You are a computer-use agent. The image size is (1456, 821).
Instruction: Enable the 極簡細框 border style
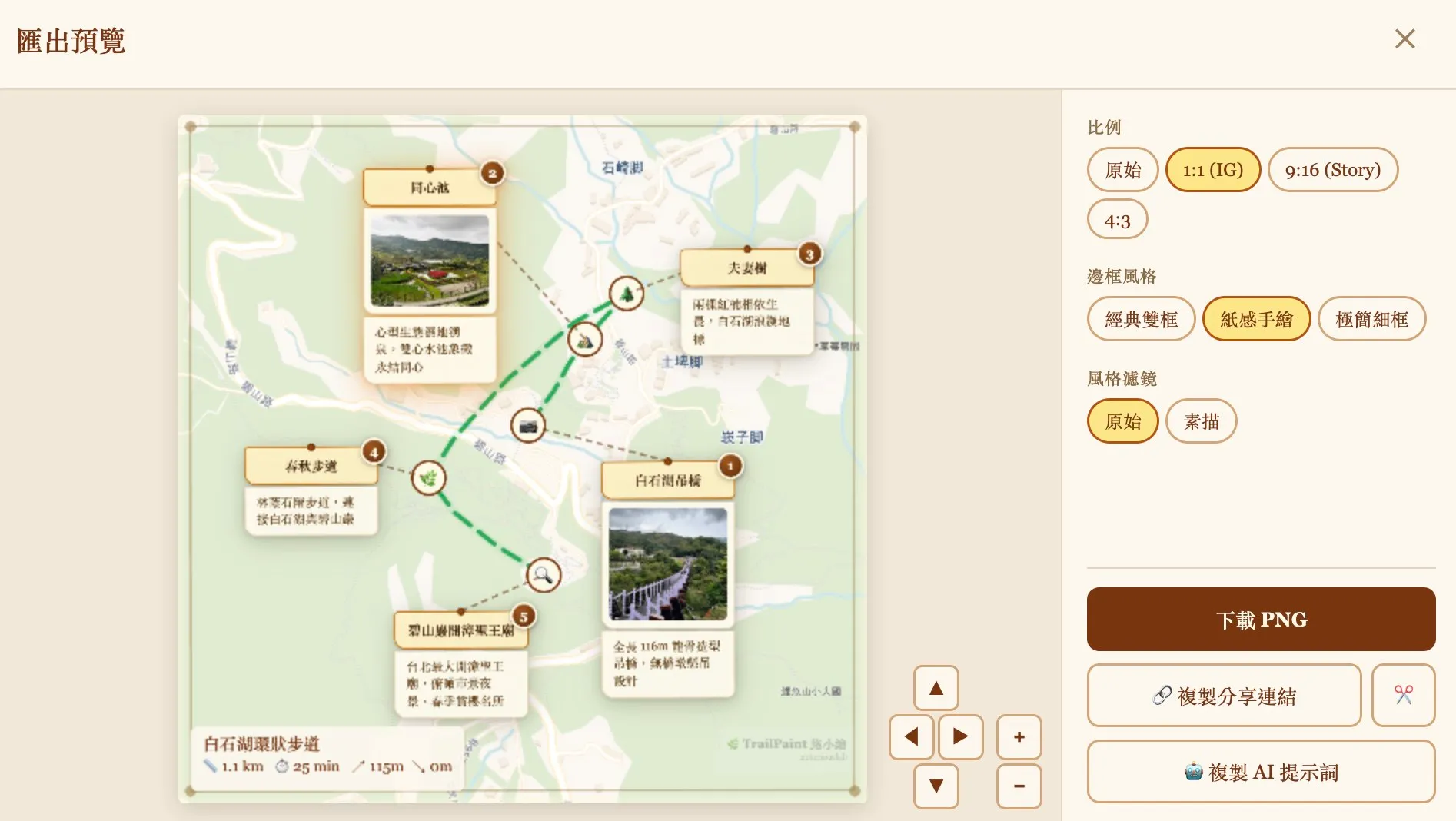point(1373,318)
